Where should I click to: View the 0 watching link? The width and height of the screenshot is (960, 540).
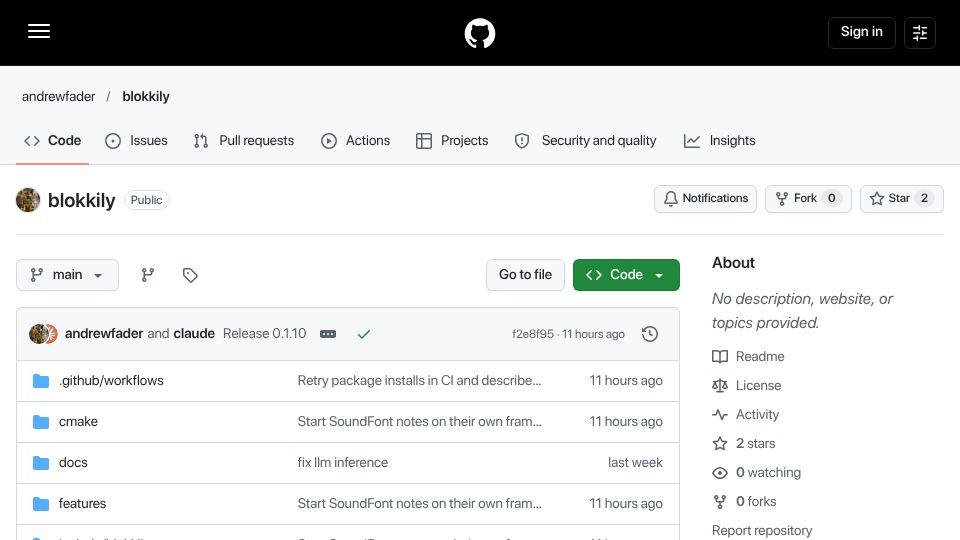click(x=757, y=473)
